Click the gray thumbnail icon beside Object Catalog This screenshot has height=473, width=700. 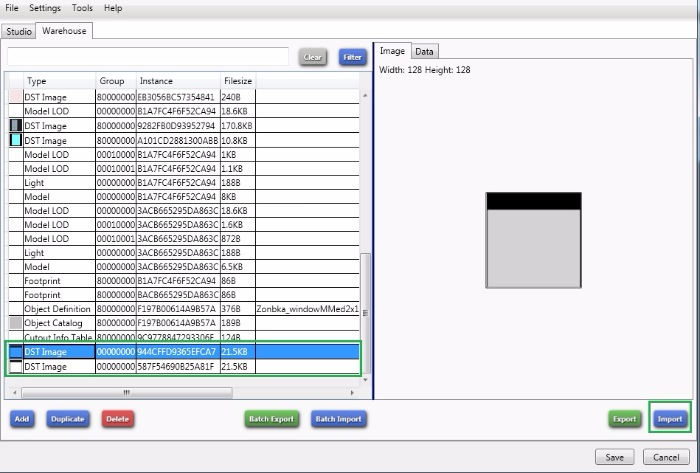tap(15, 323)
